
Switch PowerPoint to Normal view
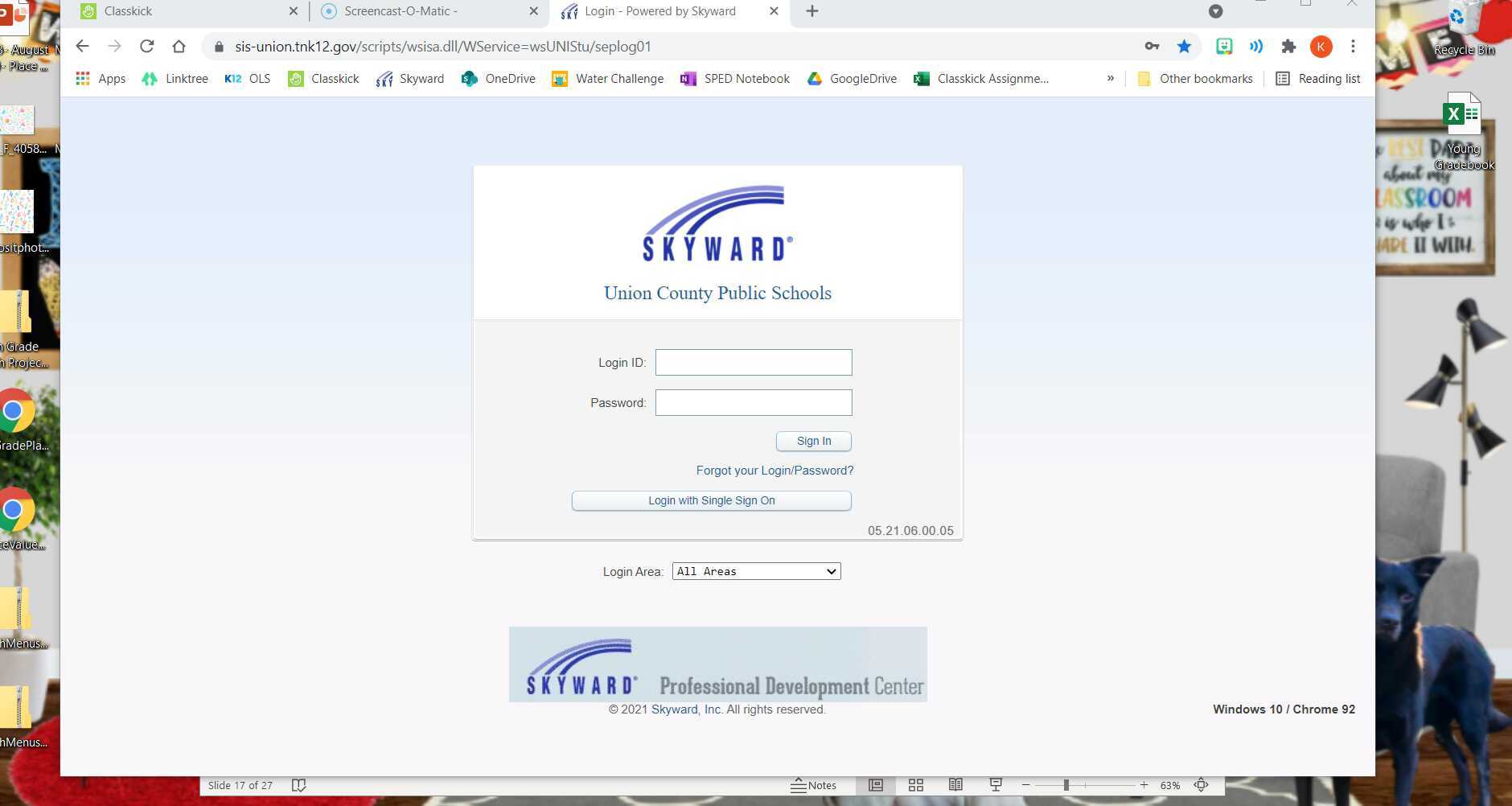pos(876,785)
